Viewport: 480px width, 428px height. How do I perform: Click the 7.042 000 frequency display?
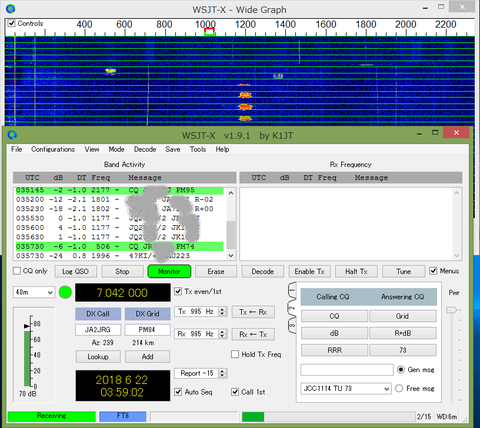tap(123, 293)
